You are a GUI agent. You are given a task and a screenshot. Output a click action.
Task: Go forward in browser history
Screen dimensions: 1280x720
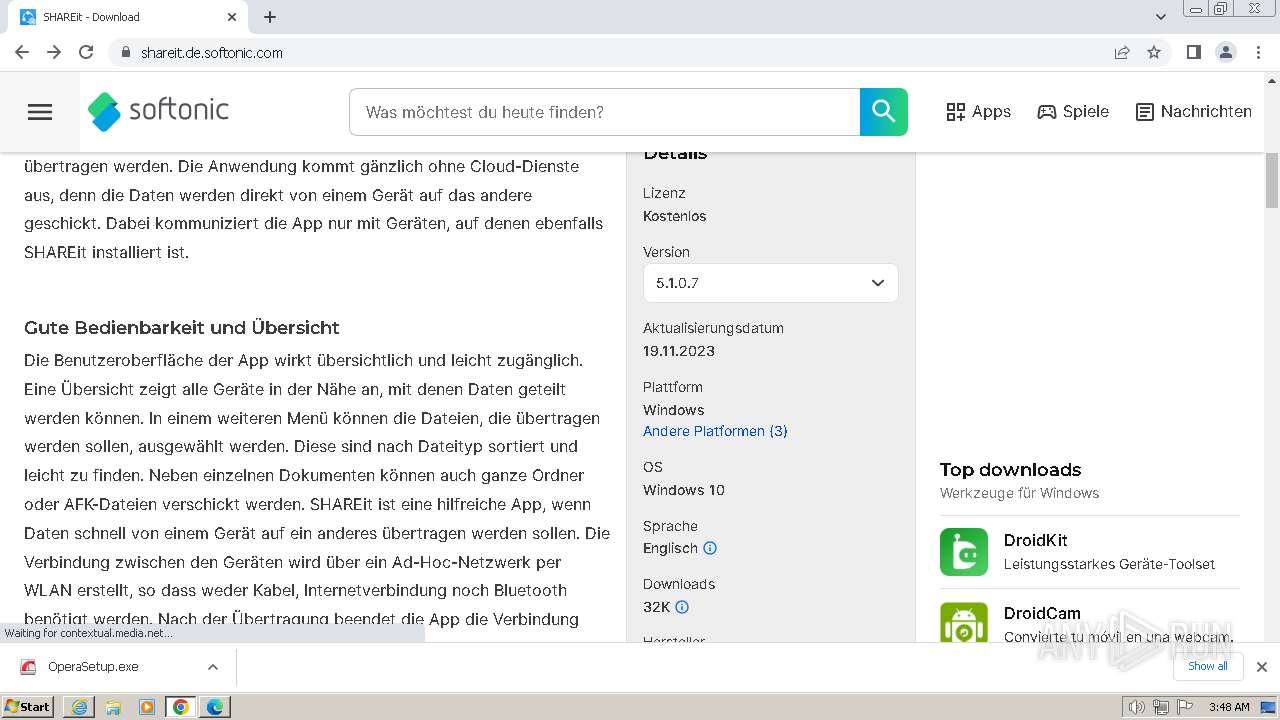[x=54, y=52]
